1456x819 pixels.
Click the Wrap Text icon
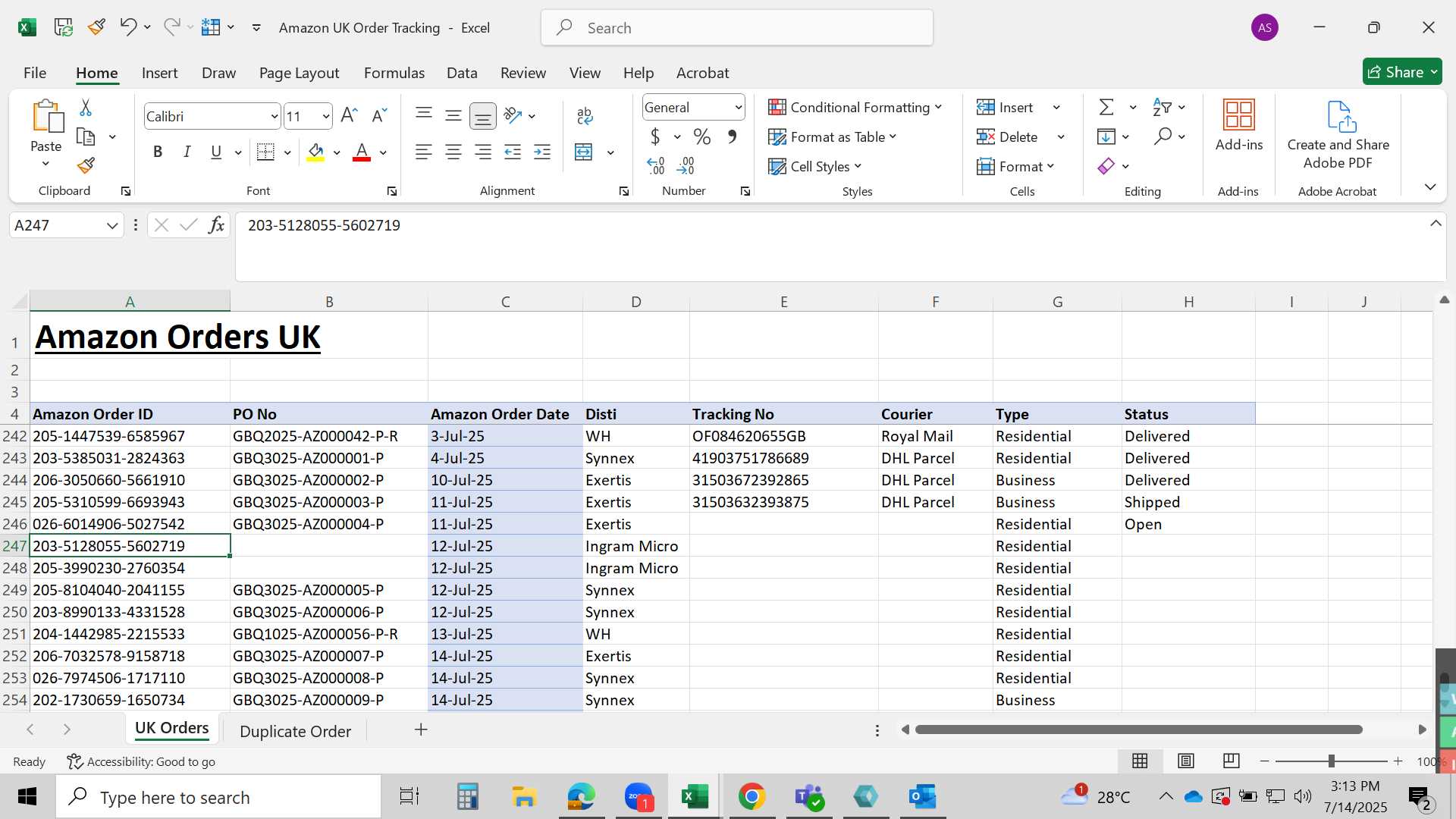(x=584, y=115)
